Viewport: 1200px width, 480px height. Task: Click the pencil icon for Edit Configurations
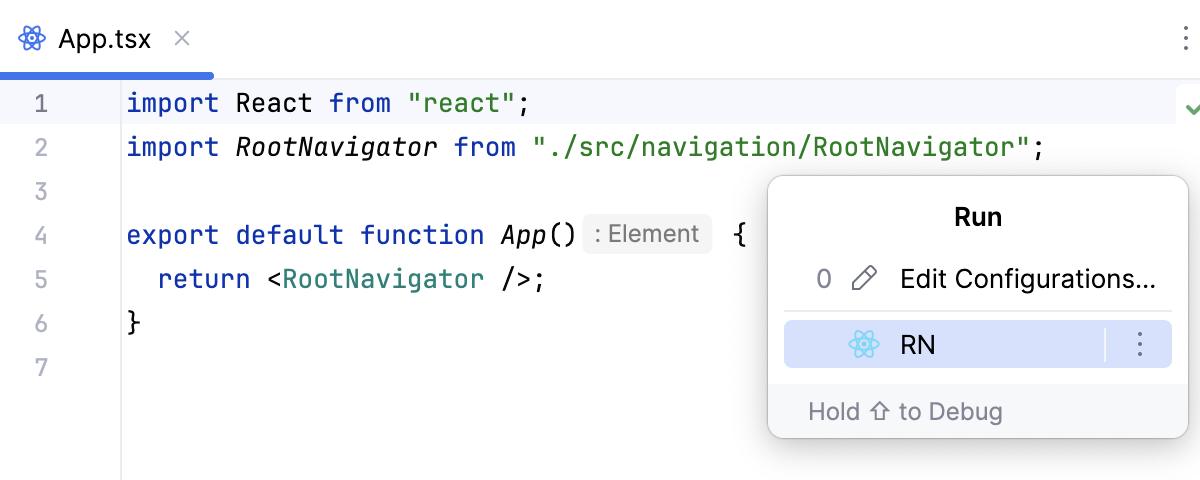click(862, 279)
